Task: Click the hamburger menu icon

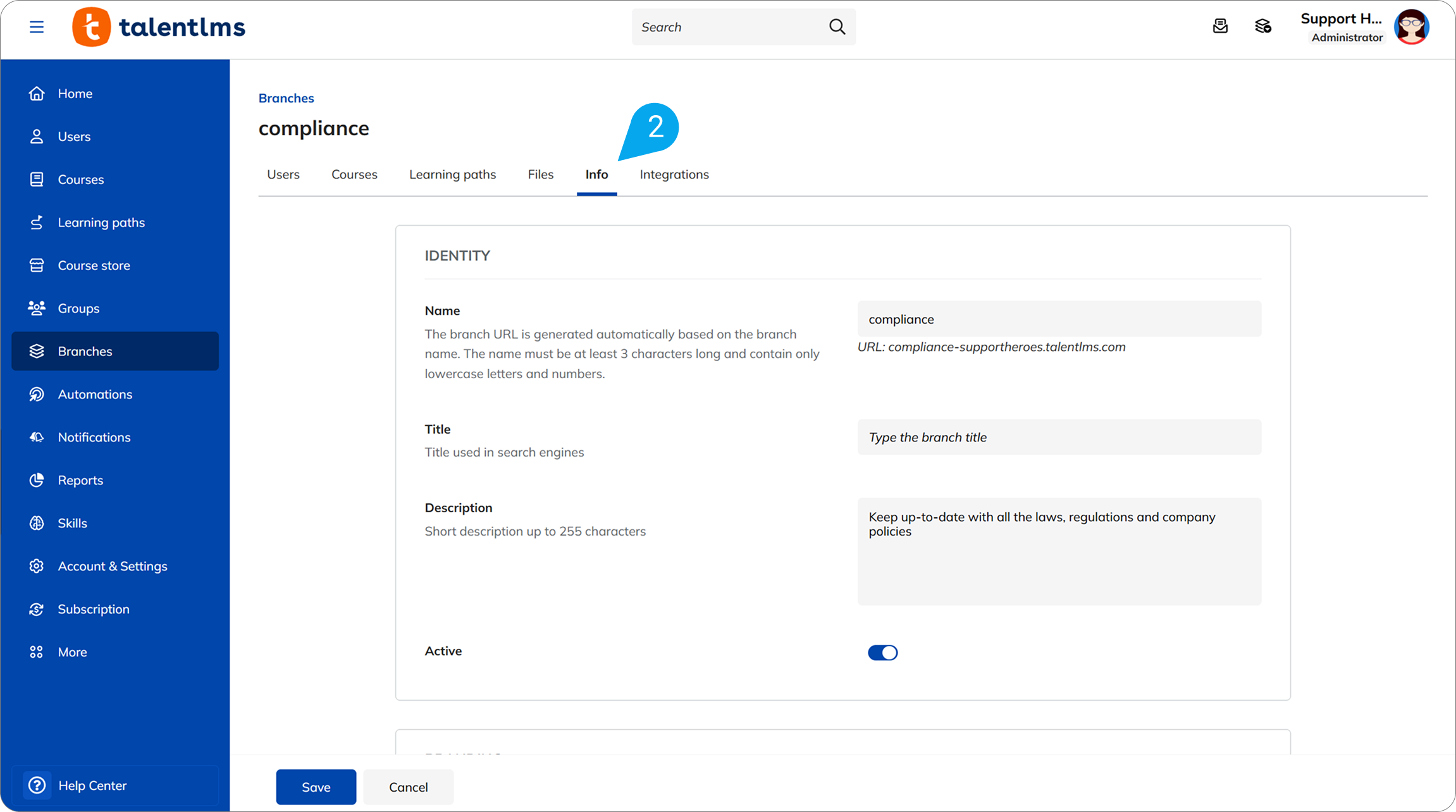Action: [x=37, y=27]
